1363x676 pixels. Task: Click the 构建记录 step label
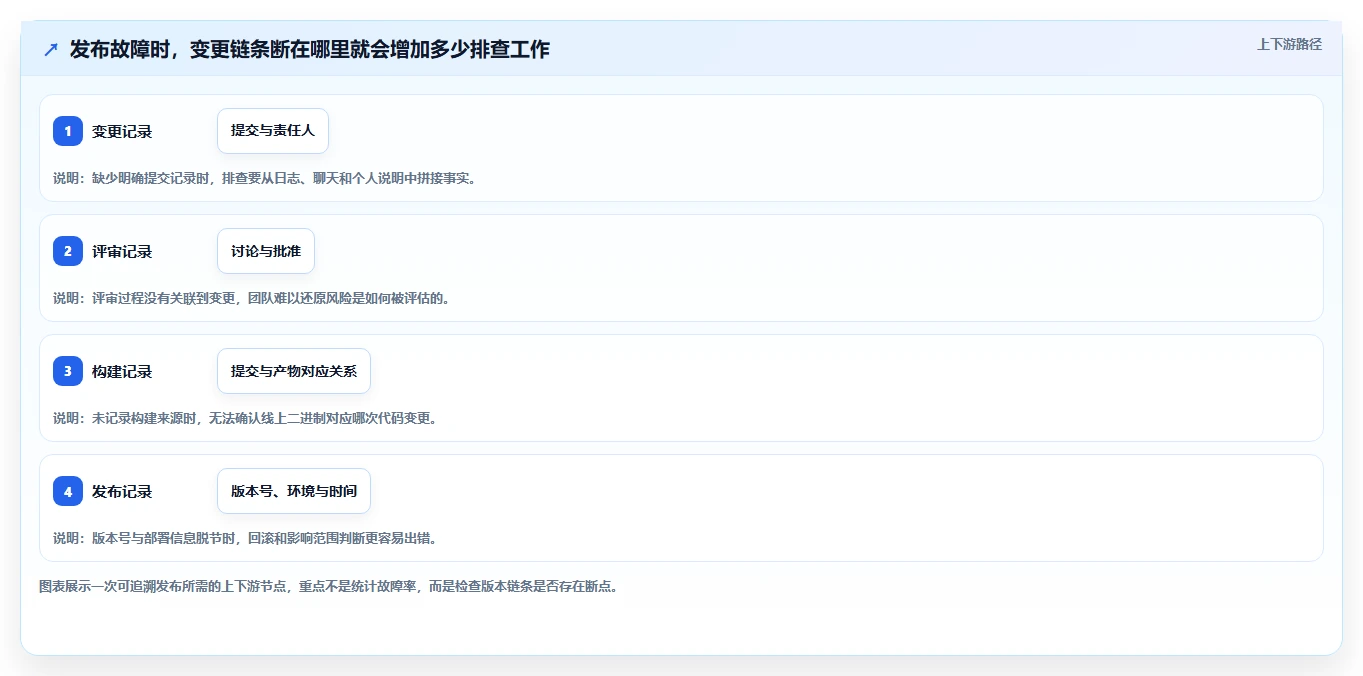coord(122,371)
